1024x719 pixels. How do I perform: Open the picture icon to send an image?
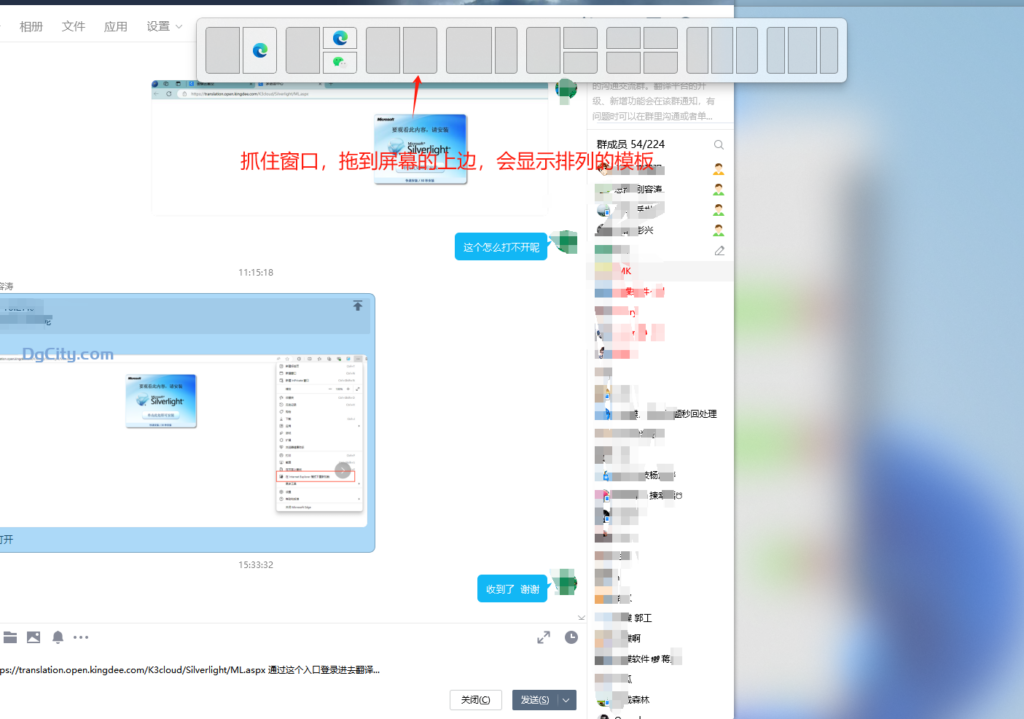[x=33, y=637]
